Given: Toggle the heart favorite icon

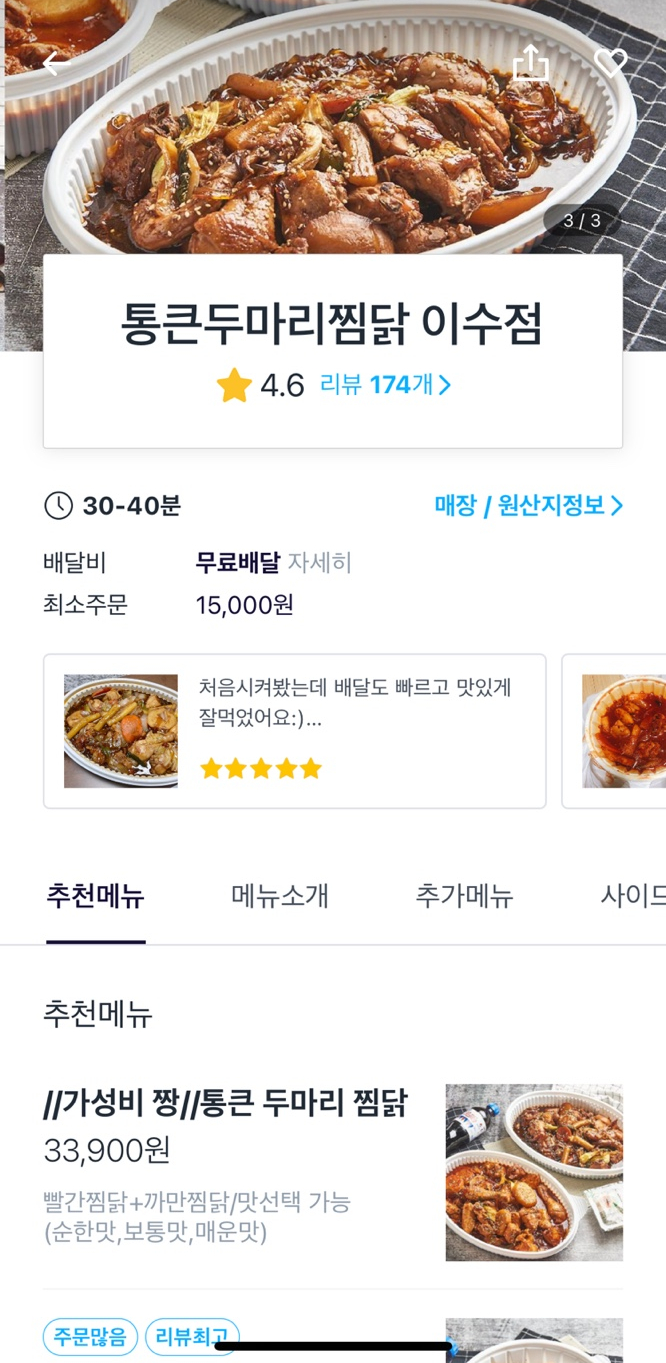Looking at the screenshot, I should point(610,63).
